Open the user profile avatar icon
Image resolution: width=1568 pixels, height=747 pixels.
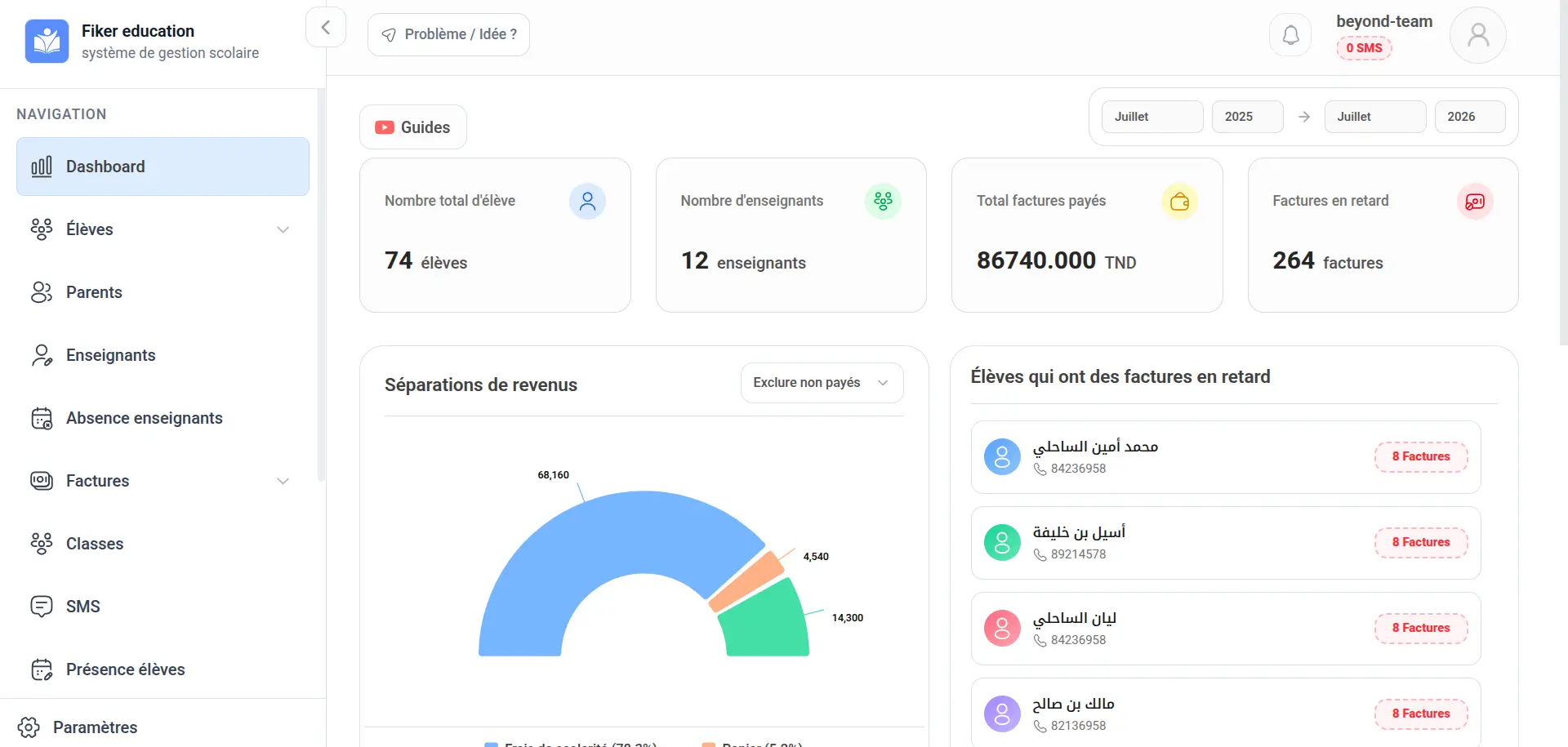1477,35
